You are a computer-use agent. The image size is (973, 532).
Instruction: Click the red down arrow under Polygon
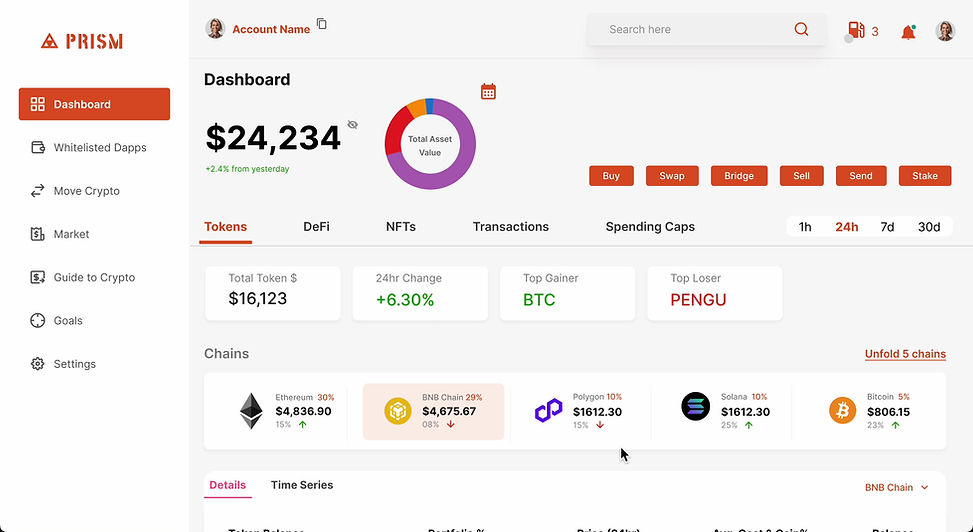(x=600, y=425)
